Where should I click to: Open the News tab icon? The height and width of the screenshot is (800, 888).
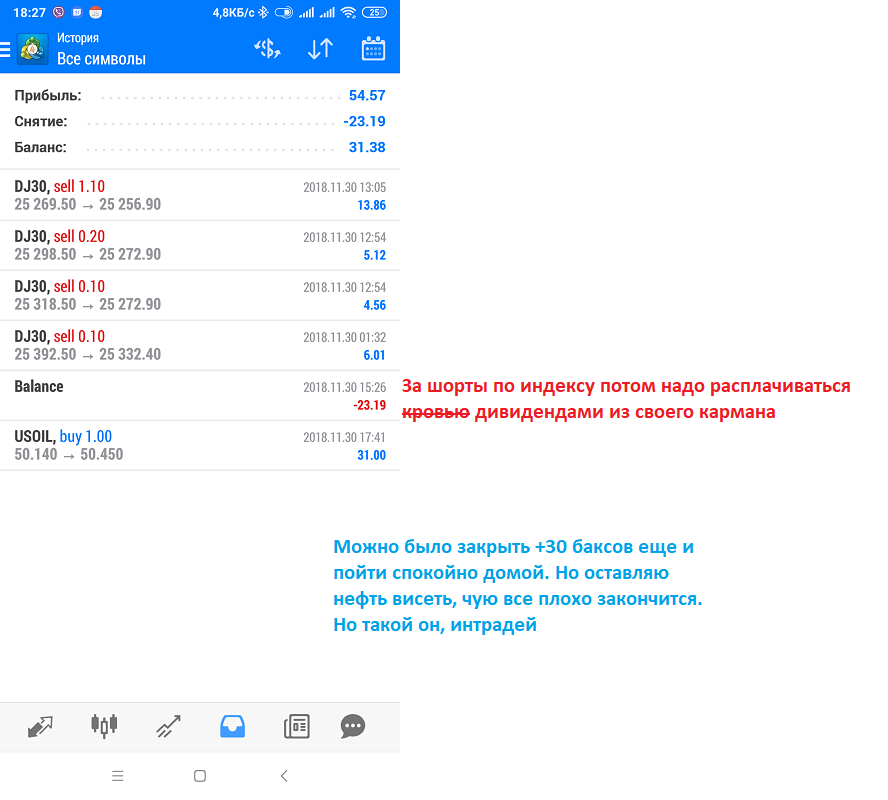click(296, 726)
